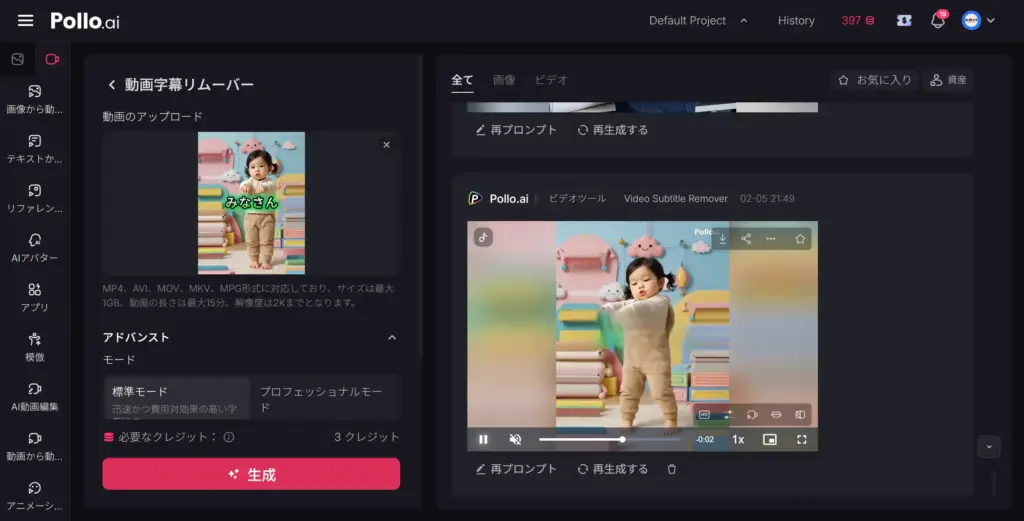Click 再生成する under the subtitle remover video
The image size is (1024, 521).
(613, 469)
